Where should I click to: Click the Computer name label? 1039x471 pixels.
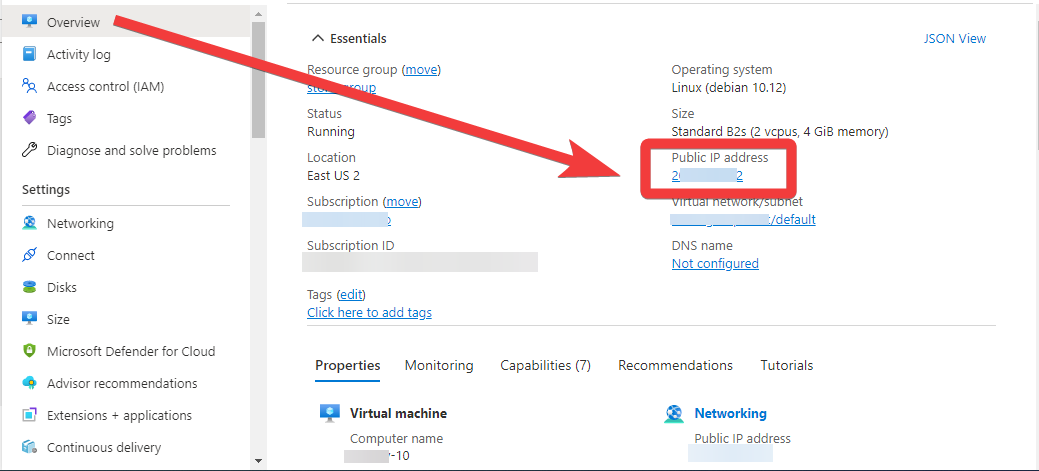(x=396, y=439)
